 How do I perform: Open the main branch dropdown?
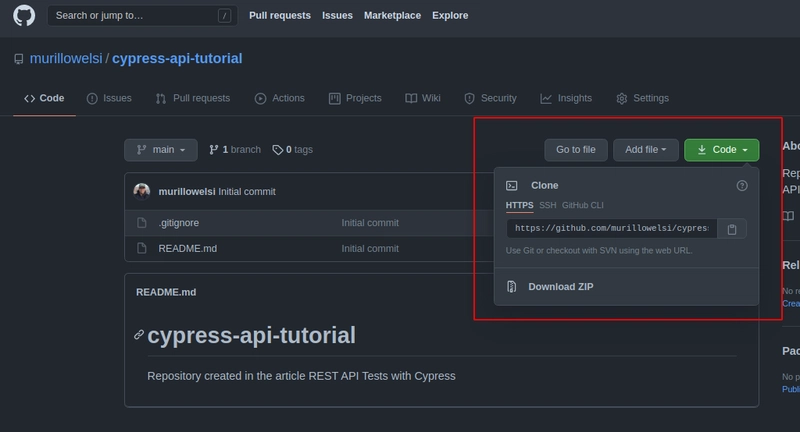[161, 150]
